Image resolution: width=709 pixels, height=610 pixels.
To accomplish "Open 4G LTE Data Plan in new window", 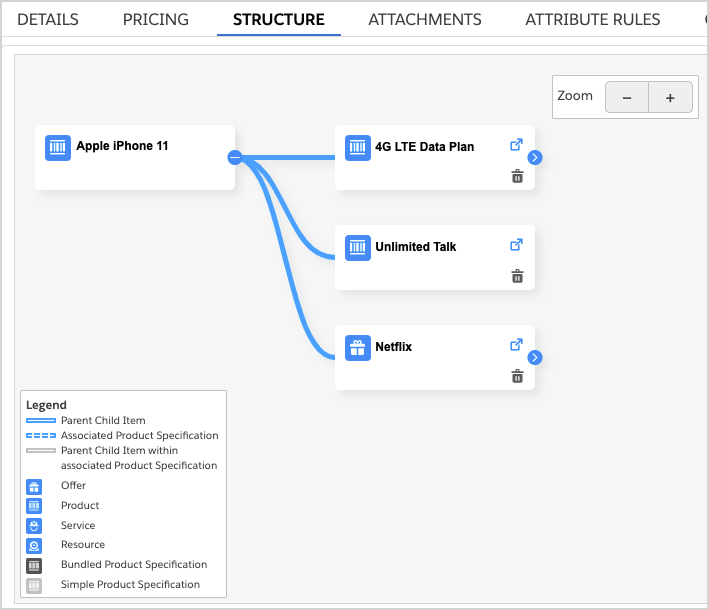I will [516, 145].
